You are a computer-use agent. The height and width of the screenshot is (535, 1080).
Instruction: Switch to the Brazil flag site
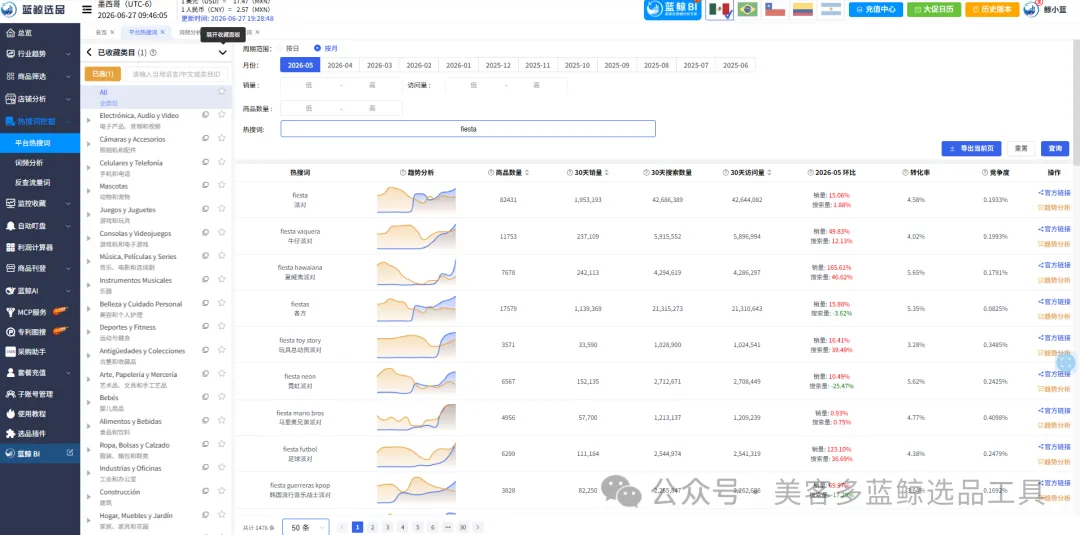[x=747, y=10]
